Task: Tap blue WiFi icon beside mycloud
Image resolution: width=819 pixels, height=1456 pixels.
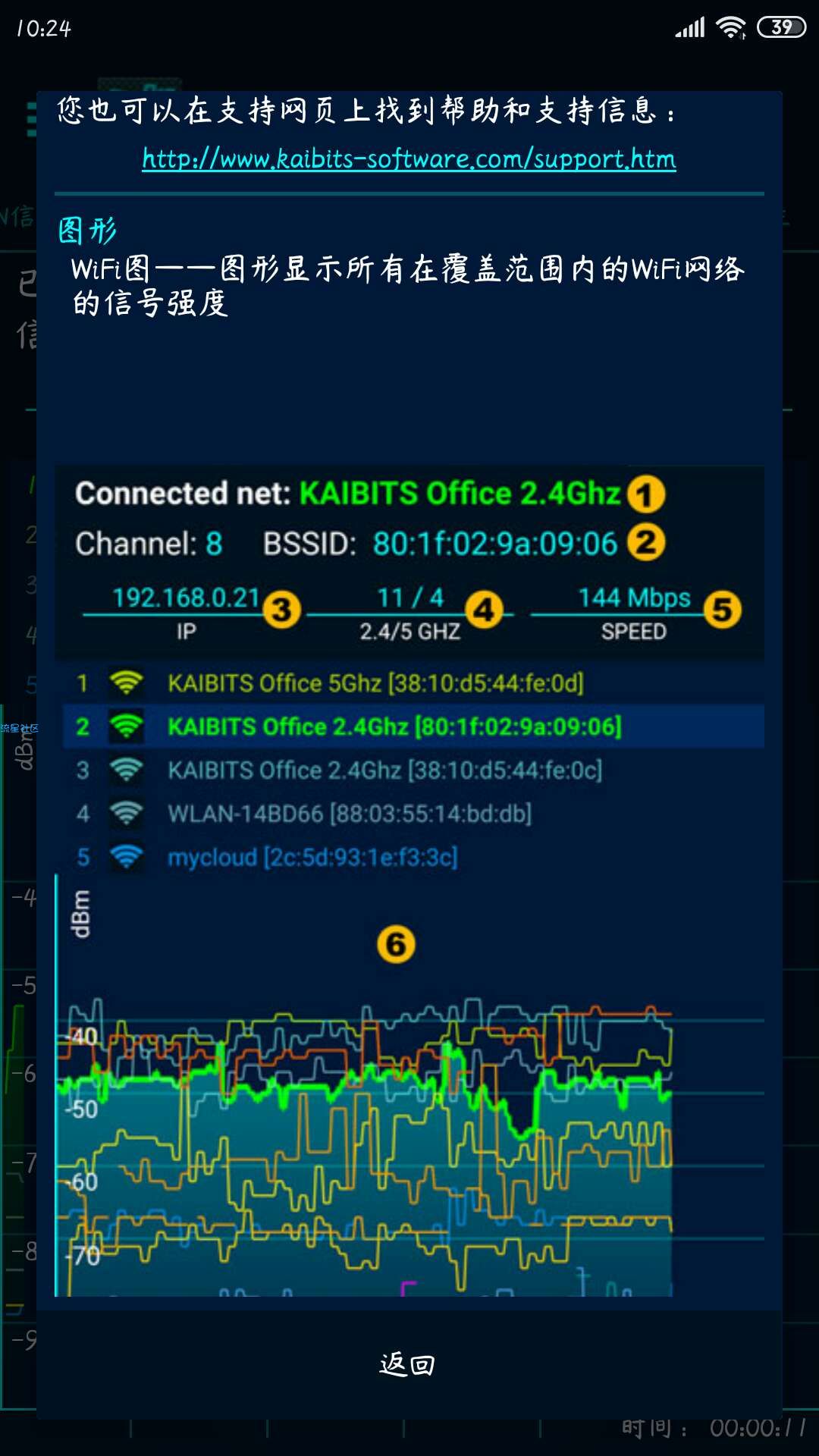Action: (x=126, y=858)
